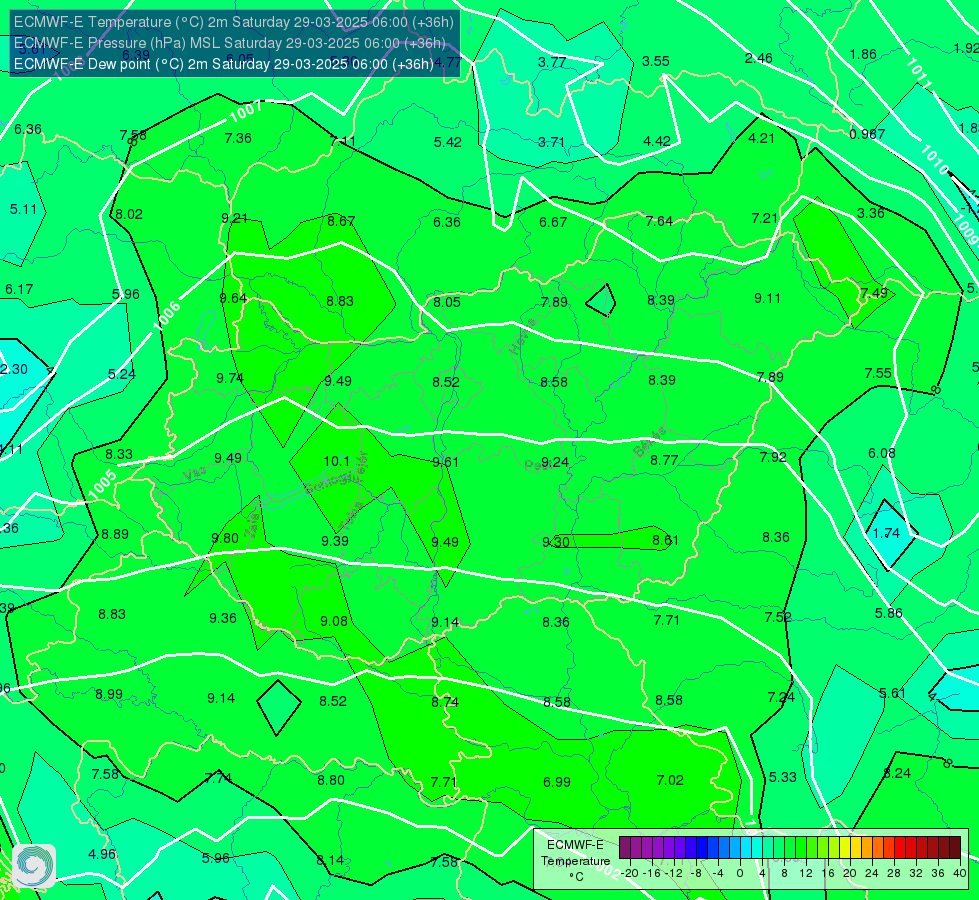Click the 8.05 temperature value

(447, 302)
